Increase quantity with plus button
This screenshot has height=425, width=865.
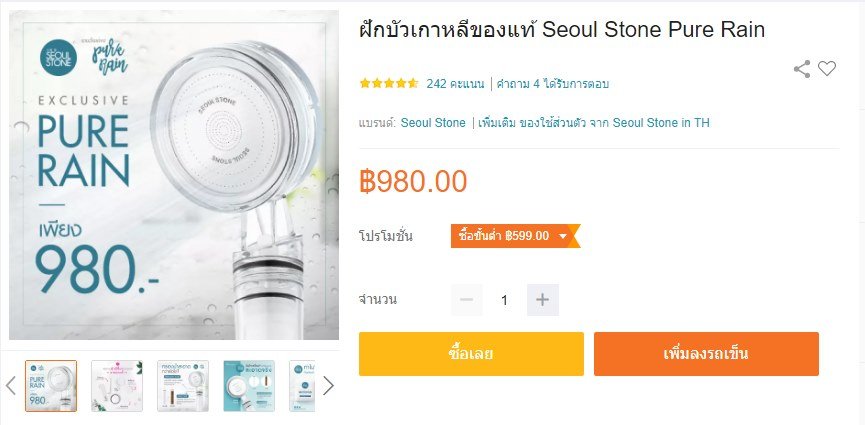point(542,299)
